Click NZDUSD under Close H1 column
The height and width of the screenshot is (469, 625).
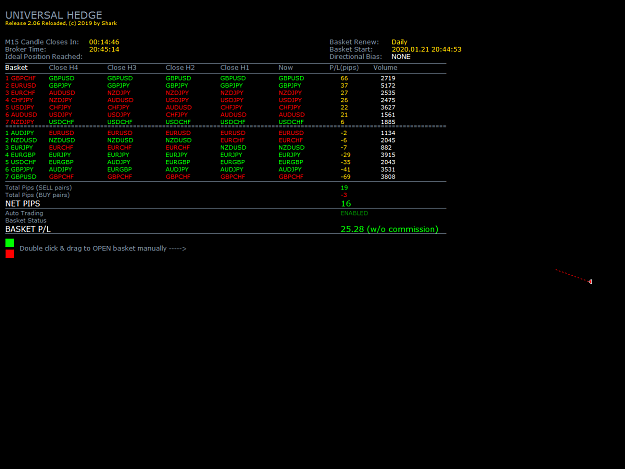[x=233, y=147]
